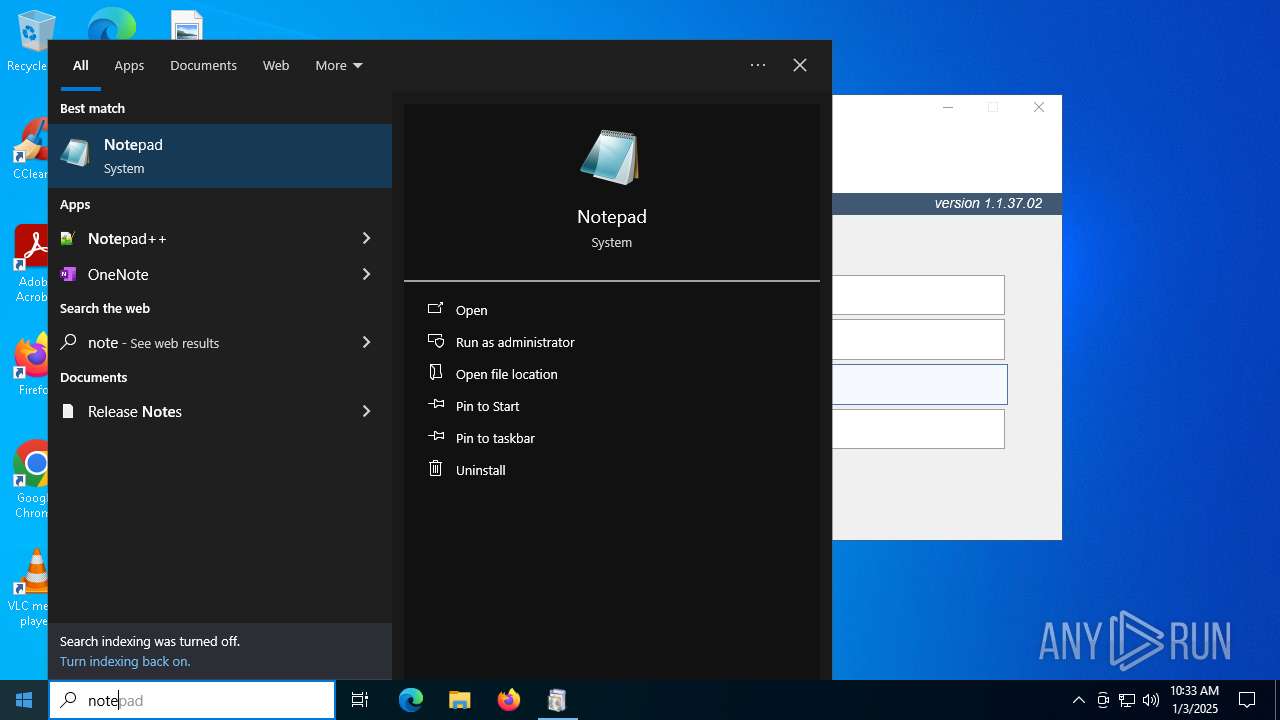Click the Open file location icon
Image resolution: width=1280 pixels, height=720 pixels.
click(436, 373)
